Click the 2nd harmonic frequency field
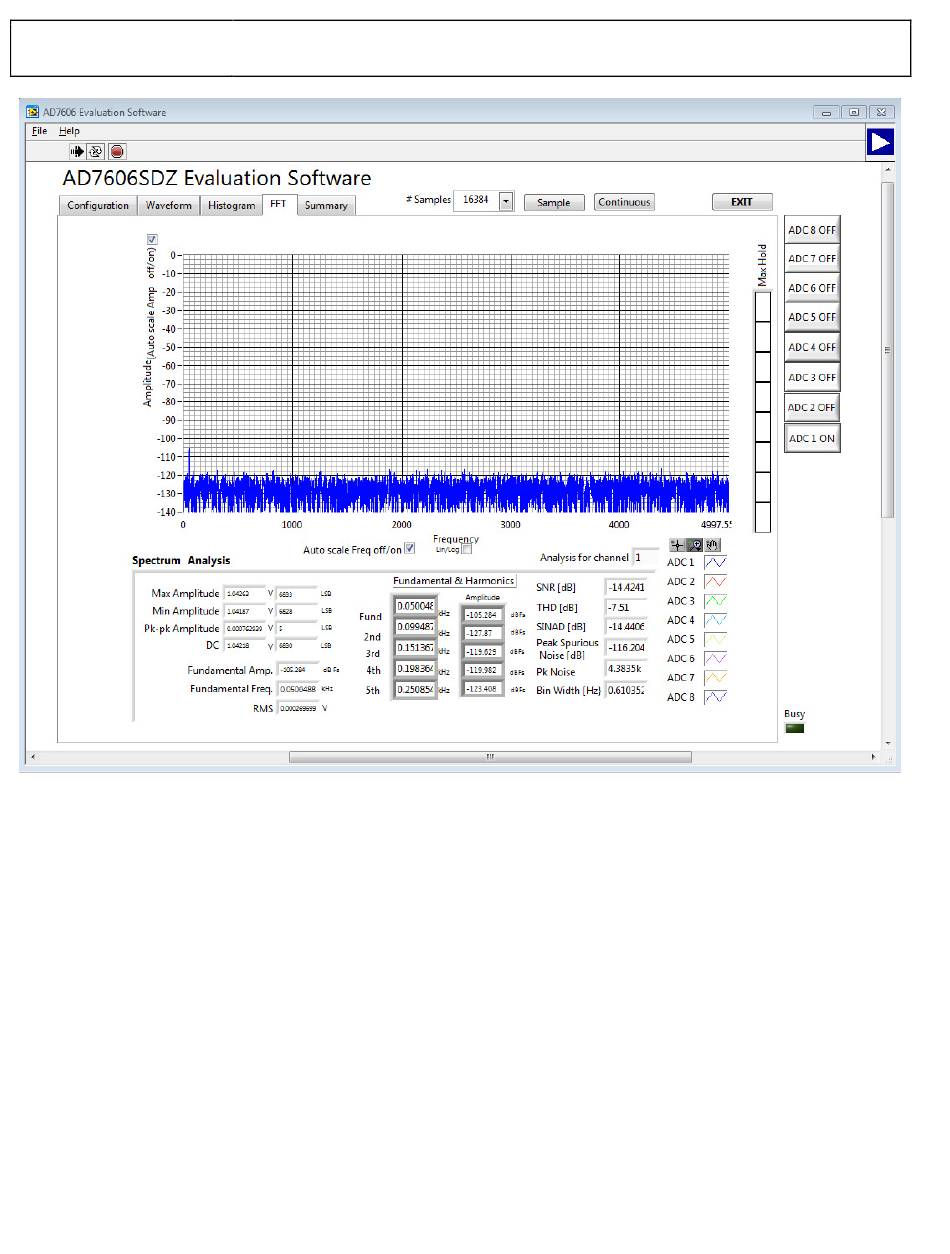 415,627
